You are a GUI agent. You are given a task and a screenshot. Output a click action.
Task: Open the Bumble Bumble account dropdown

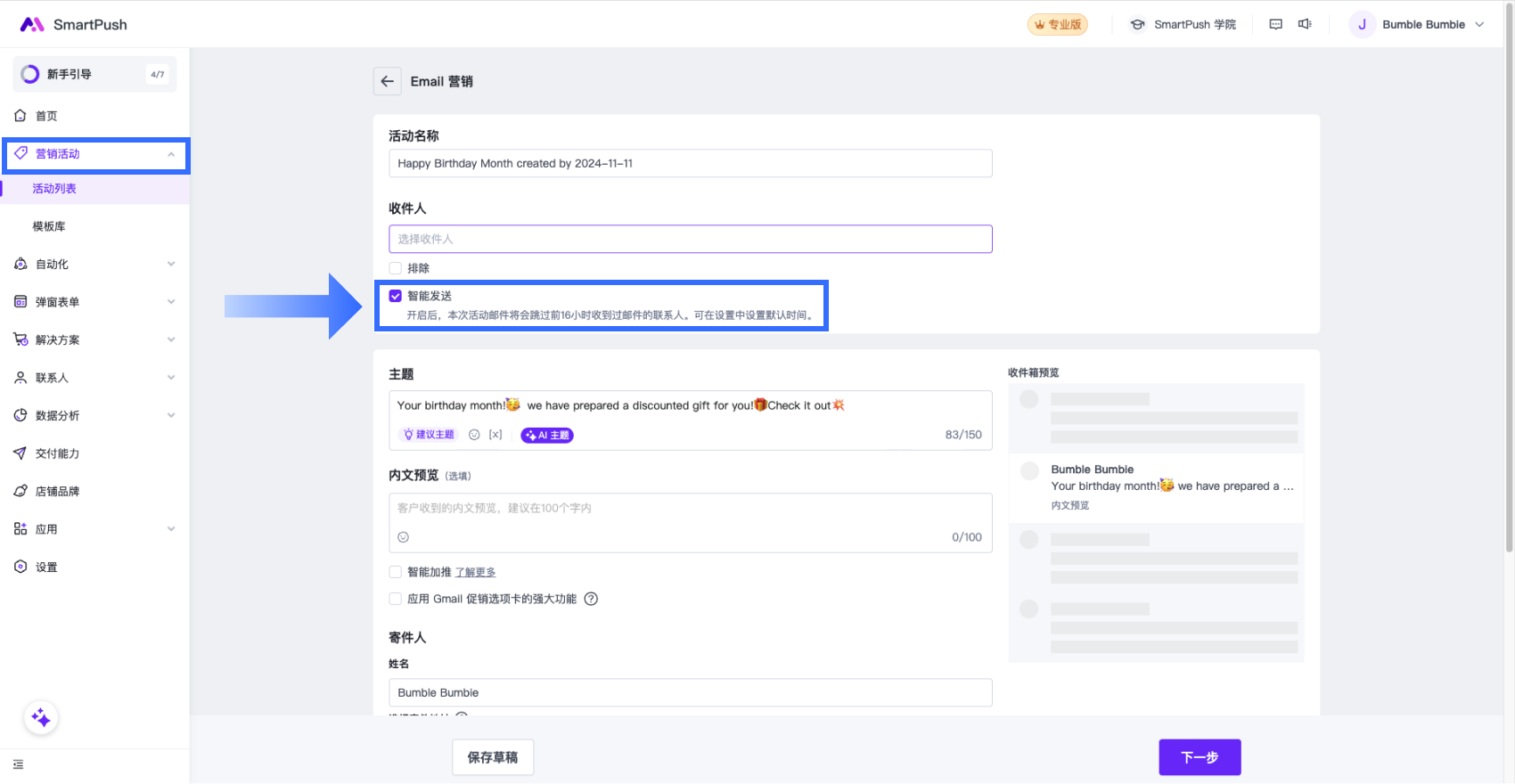[1417, 24]
